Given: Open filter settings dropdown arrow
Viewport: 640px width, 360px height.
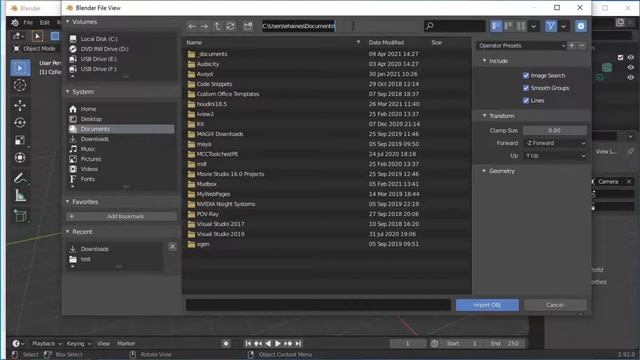Looking at the screenshot, I should click(x=563, y=26).
